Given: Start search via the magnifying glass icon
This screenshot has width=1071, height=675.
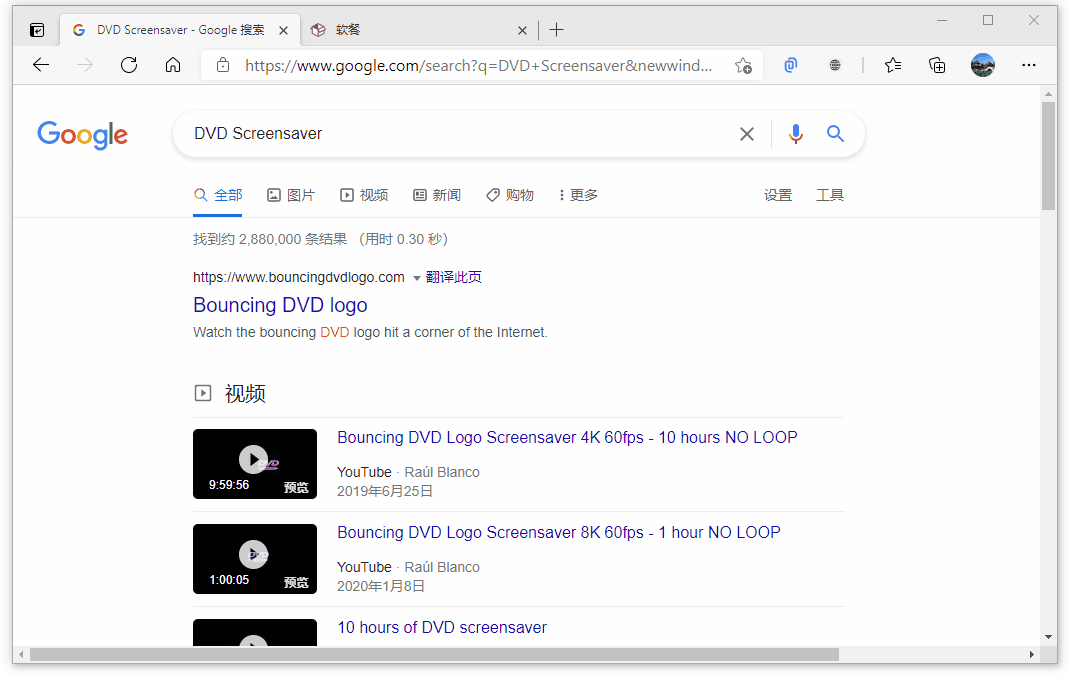Looking at the screenshot, I should [x=835, y=133].
